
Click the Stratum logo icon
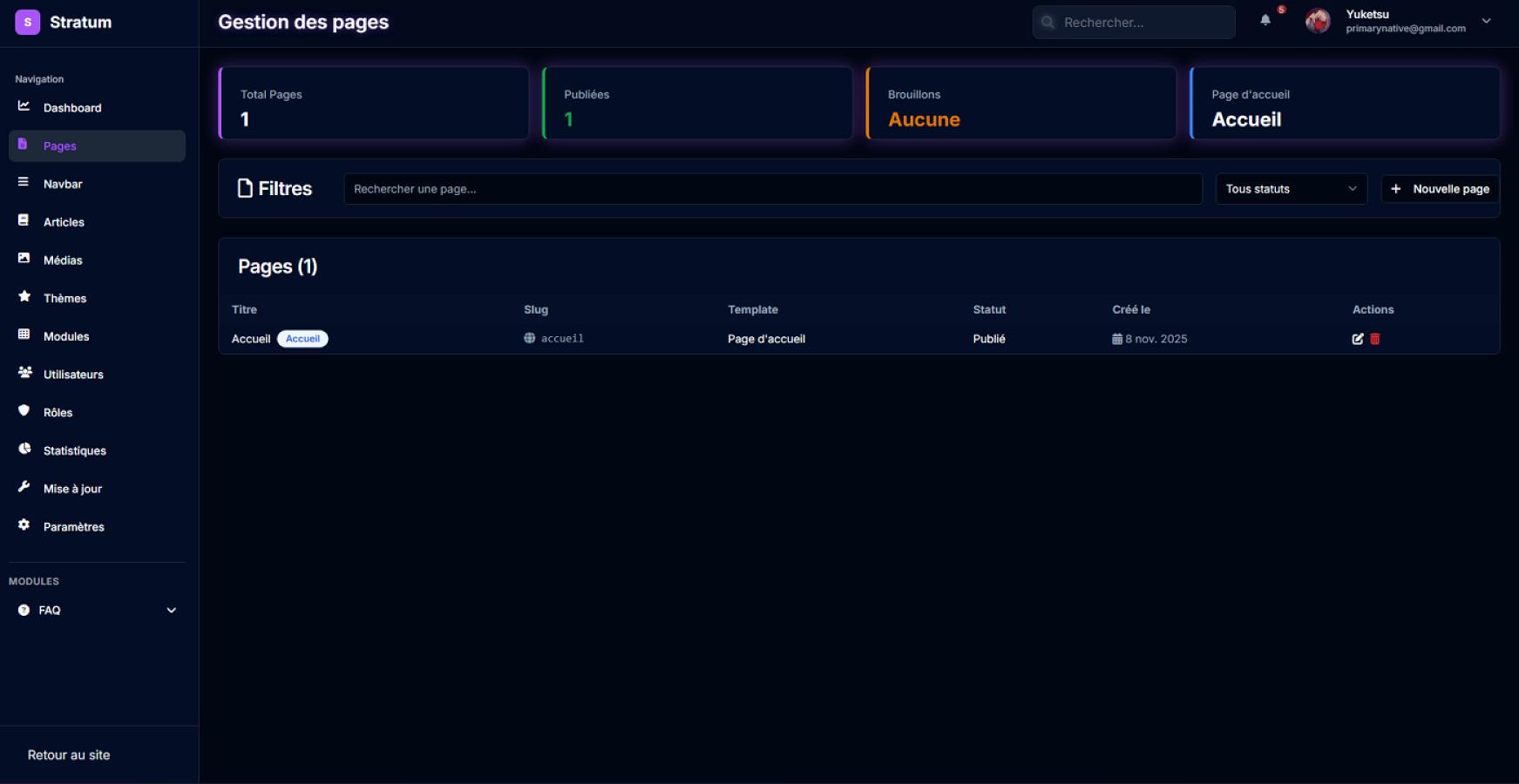tap(28, 22)
